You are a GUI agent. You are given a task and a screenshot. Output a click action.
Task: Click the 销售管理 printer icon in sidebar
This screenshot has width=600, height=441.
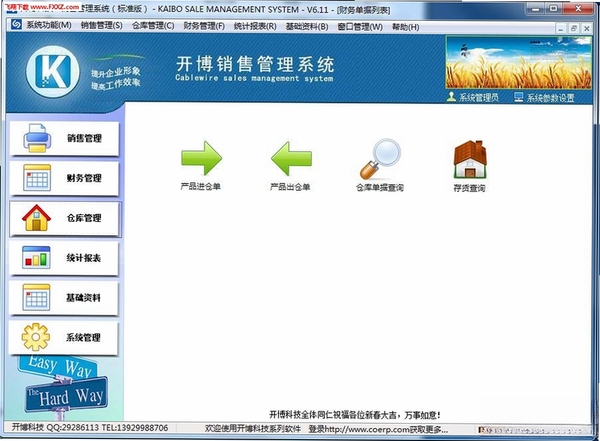click(x=37, y=138)
